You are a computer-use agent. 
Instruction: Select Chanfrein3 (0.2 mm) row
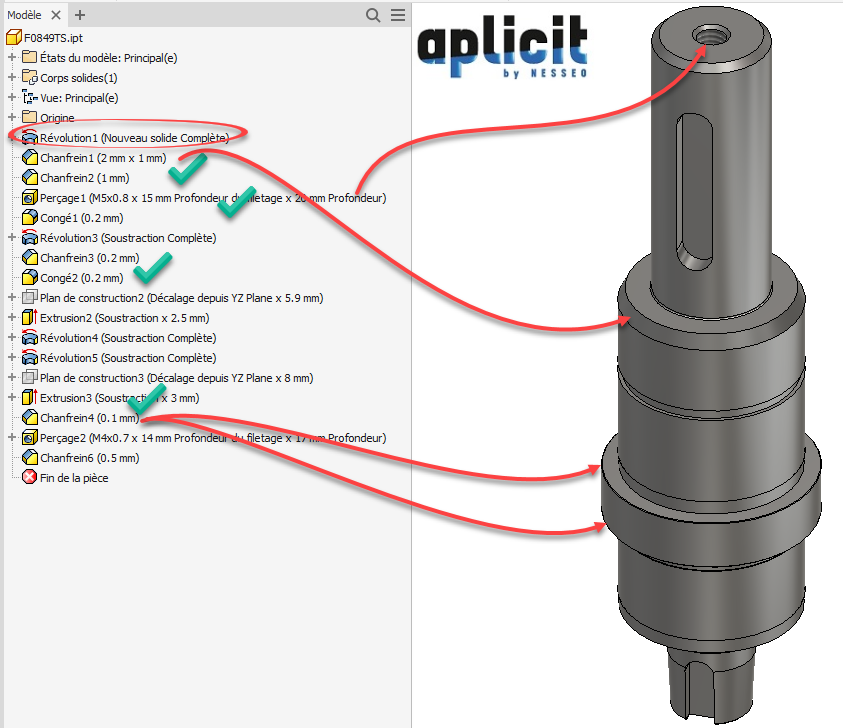(x=90, y=258)
